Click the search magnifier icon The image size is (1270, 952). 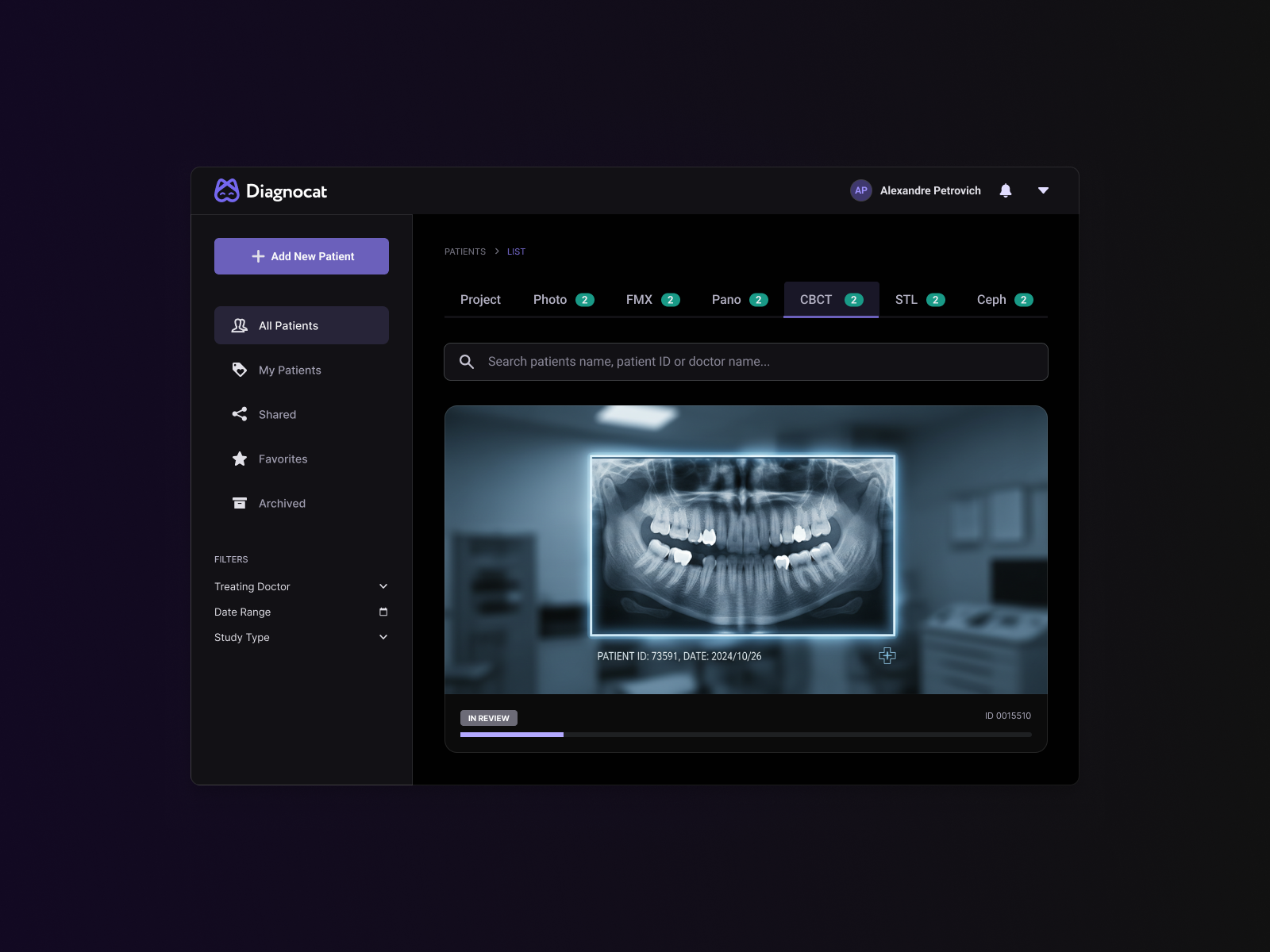pos(467,362)
